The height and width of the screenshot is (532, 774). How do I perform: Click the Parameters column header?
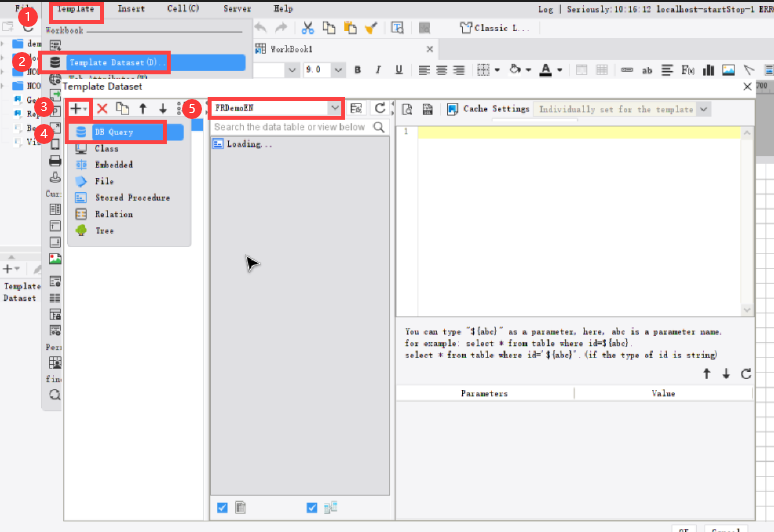point(485,393)
